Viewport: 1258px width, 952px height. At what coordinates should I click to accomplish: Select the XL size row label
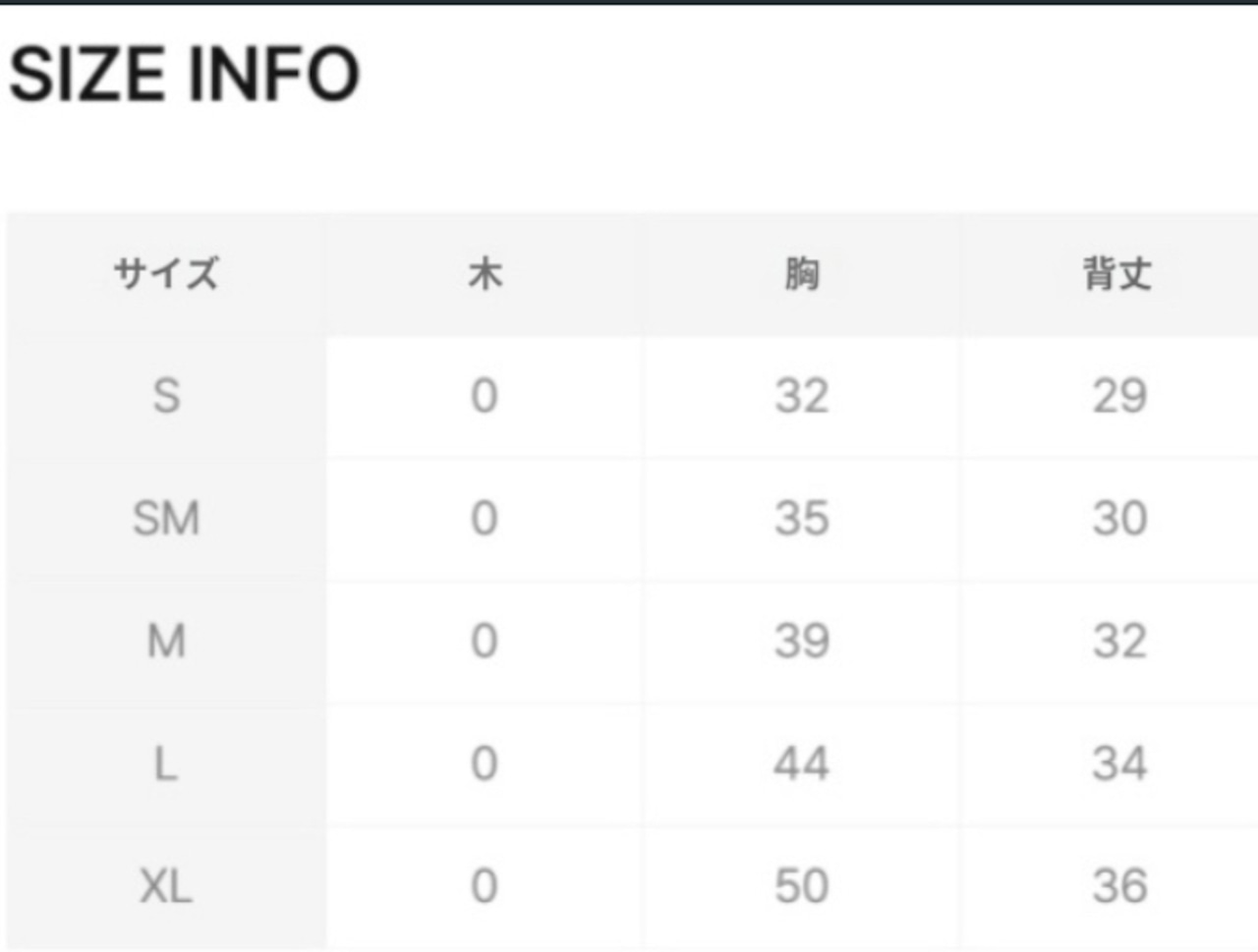tap(166, 886)
